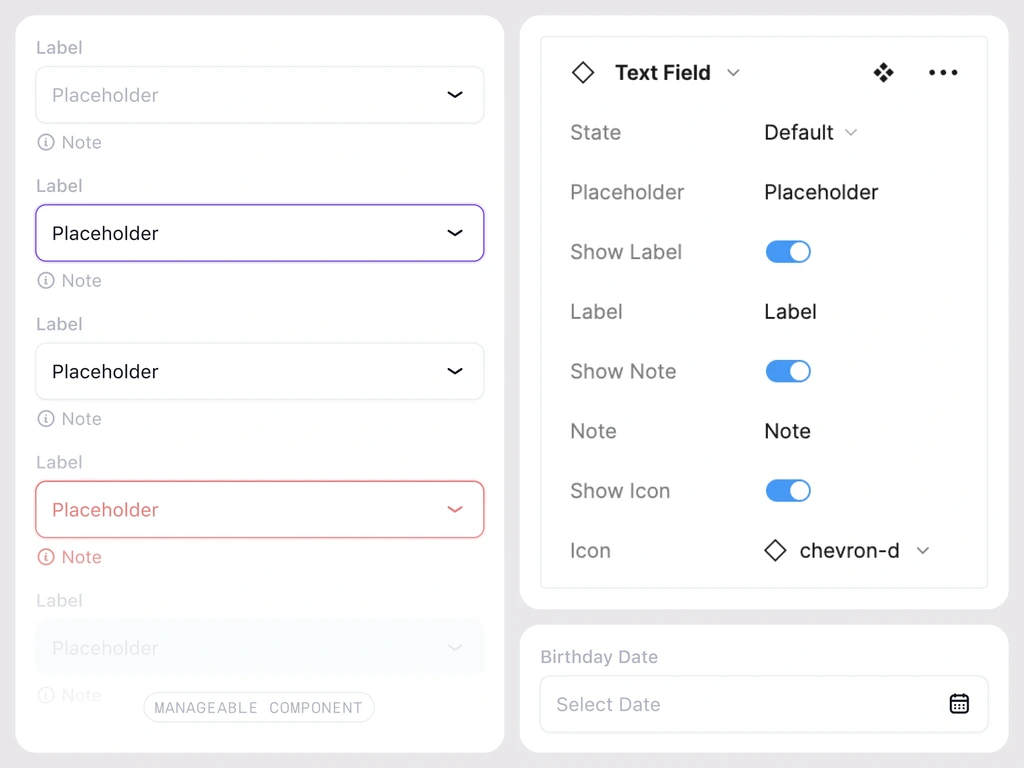Click the Label property value text
Viewport: 1024px width, 768px height.
pos(790,312)
